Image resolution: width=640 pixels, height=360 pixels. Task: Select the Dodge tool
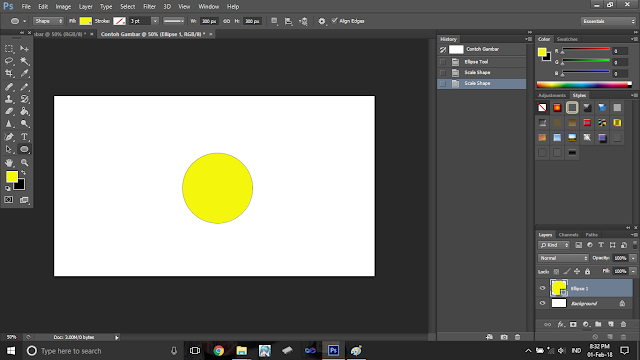(x=24, y=124)
